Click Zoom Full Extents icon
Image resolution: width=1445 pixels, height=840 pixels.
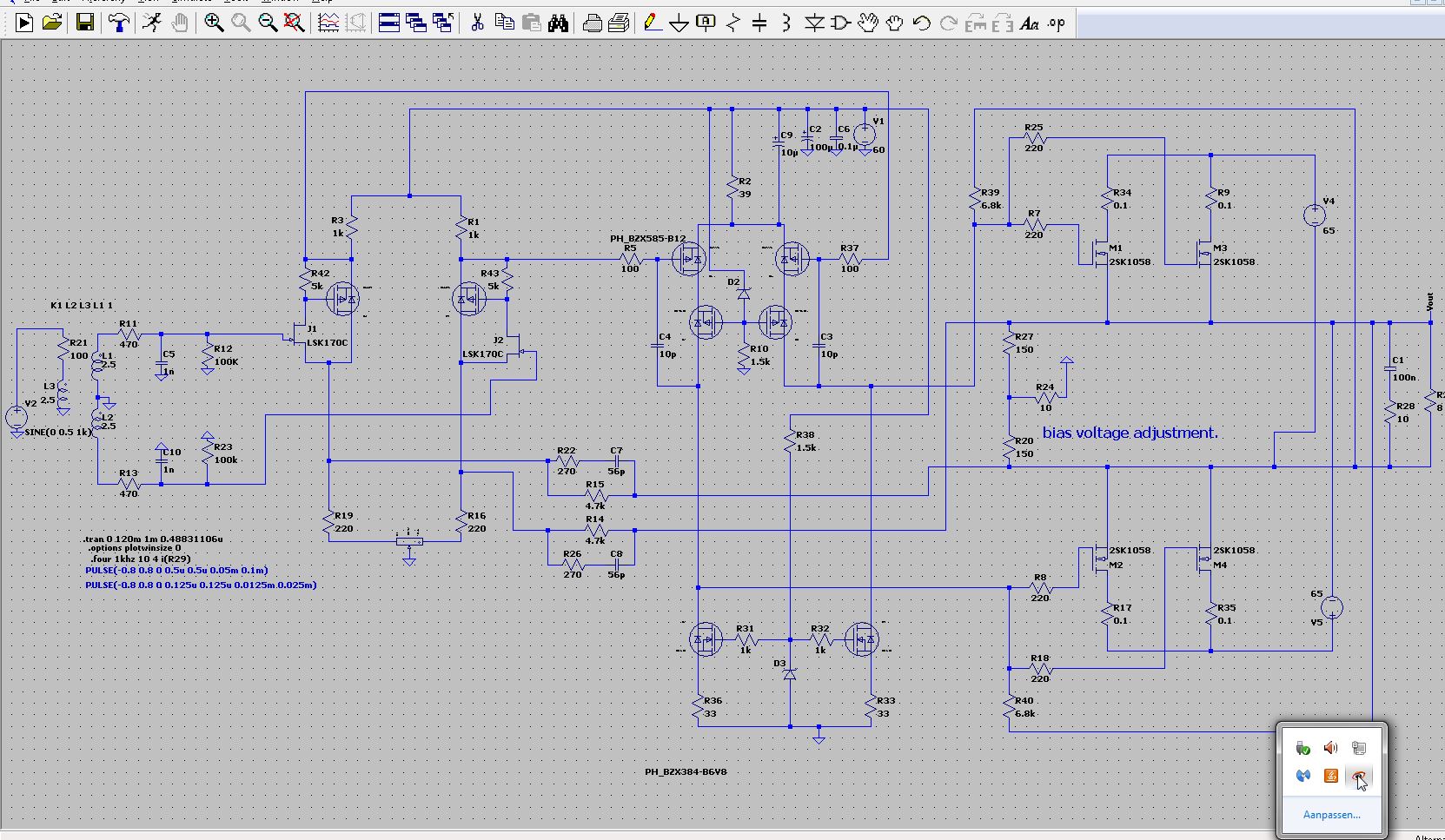coord(295,23)
